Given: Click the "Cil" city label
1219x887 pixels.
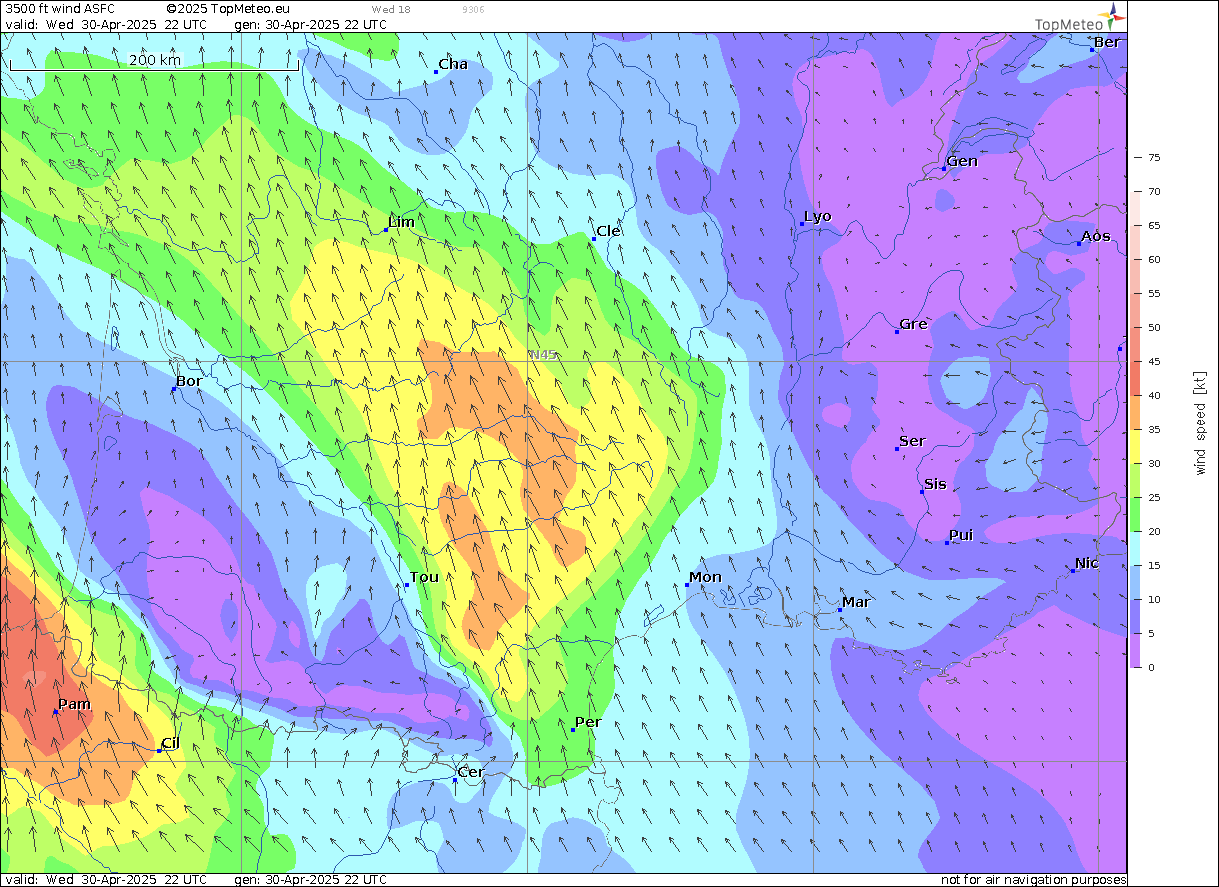Looking at the screenshot, I should point(170,743).
